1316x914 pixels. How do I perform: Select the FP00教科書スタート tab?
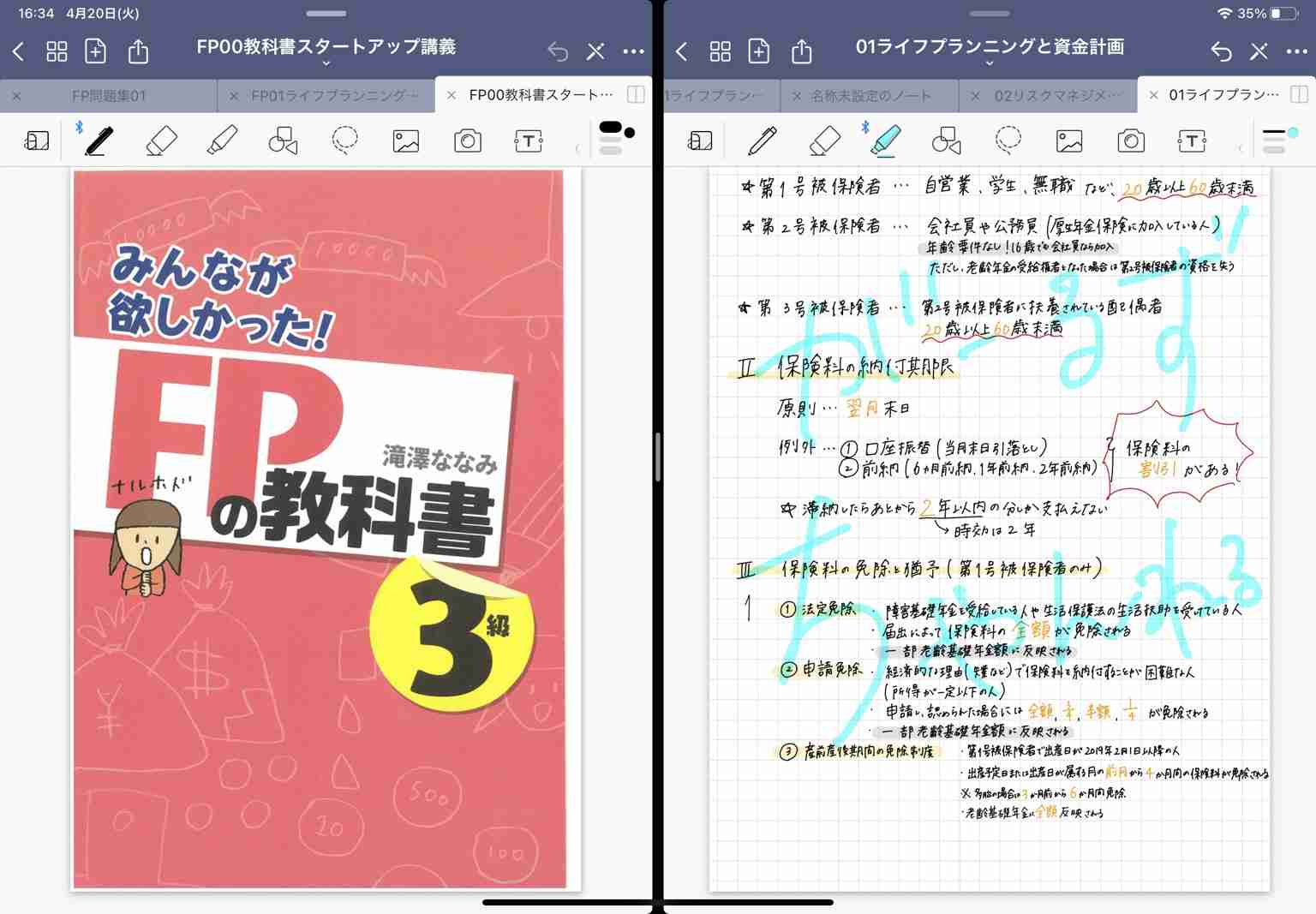541,95
